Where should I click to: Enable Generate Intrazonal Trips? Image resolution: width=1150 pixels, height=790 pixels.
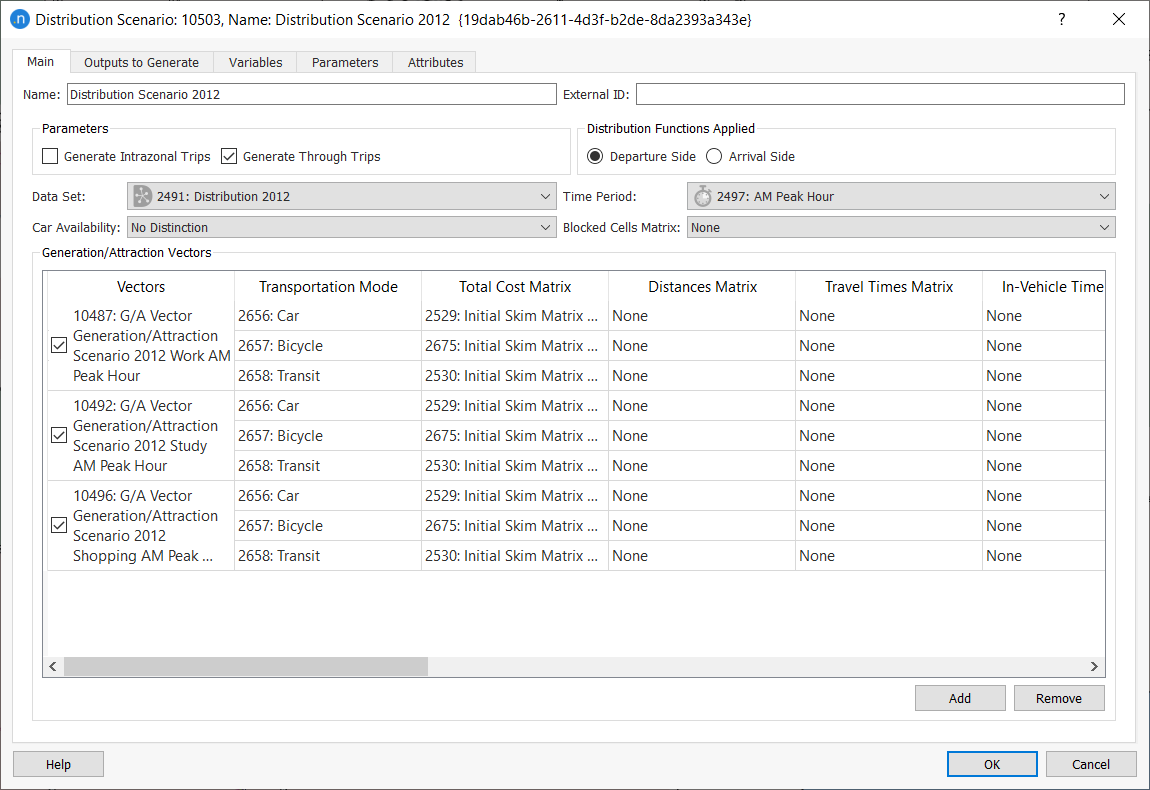click(50, 156)
